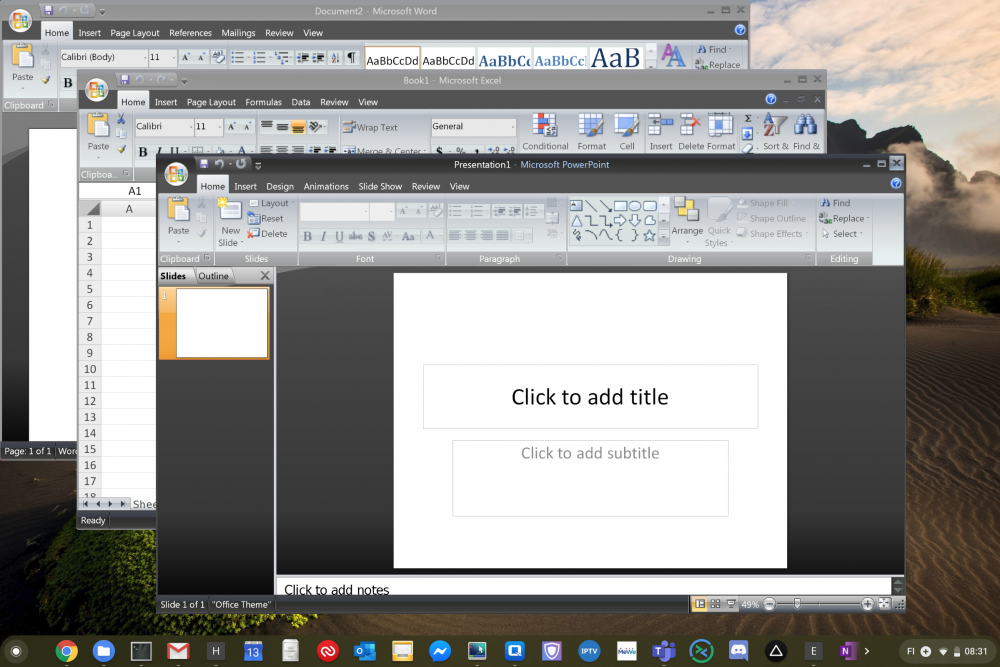Switch to Slide Sorter view in status bar
1000x667 pixels.
[716, 604]
